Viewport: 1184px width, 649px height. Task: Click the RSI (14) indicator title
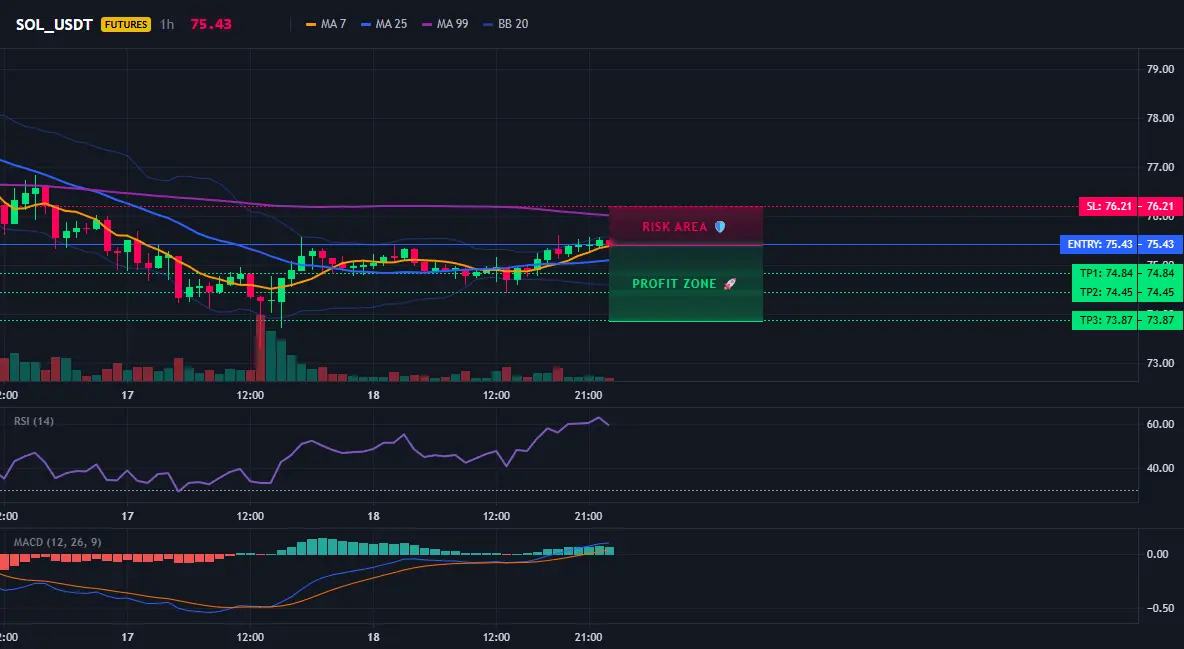point(34,421)
